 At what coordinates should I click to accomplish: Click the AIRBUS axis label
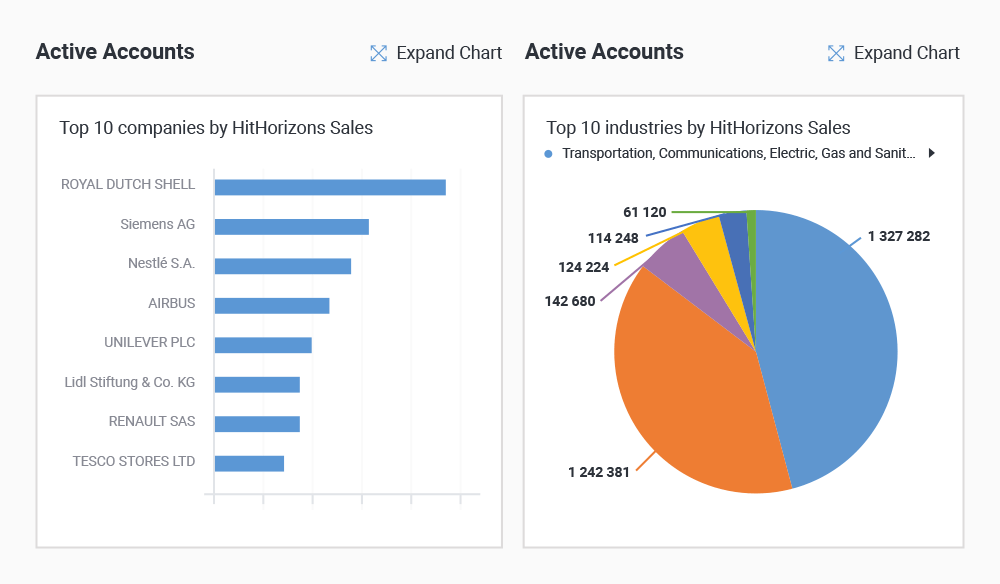tap(172, 303)
